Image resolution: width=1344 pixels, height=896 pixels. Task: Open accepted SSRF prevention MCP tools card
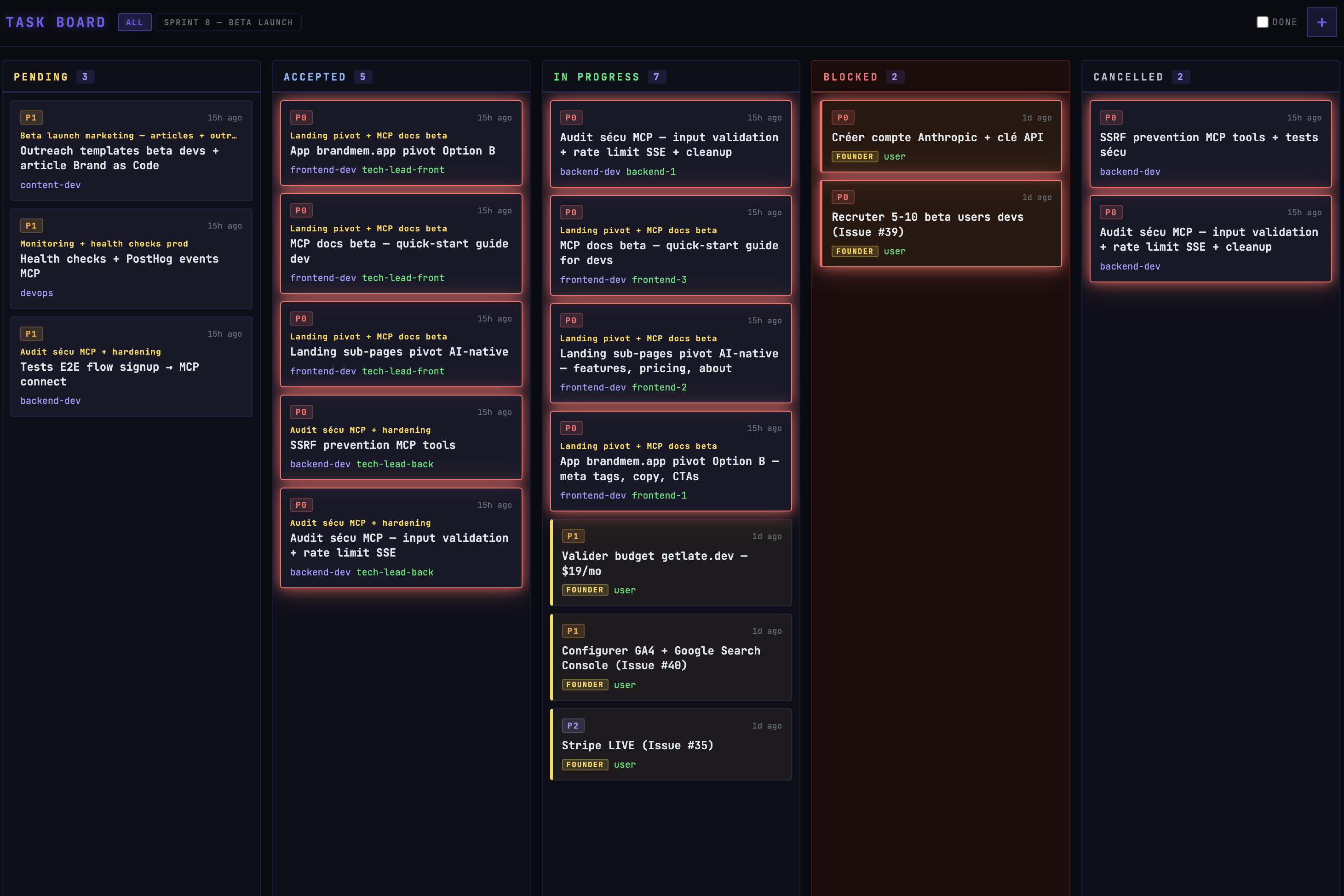[401, 437]
